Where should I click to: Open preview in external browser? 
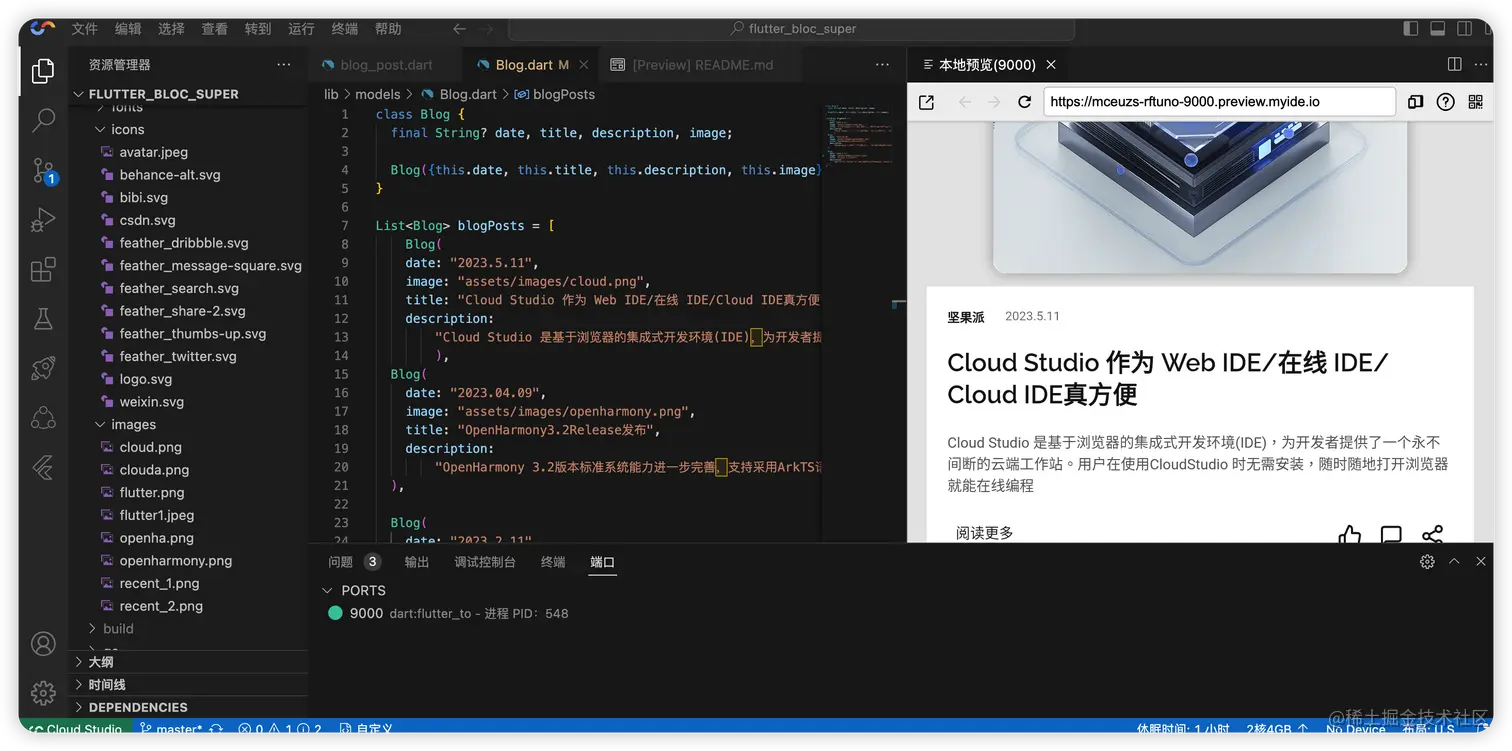[925, 102]
